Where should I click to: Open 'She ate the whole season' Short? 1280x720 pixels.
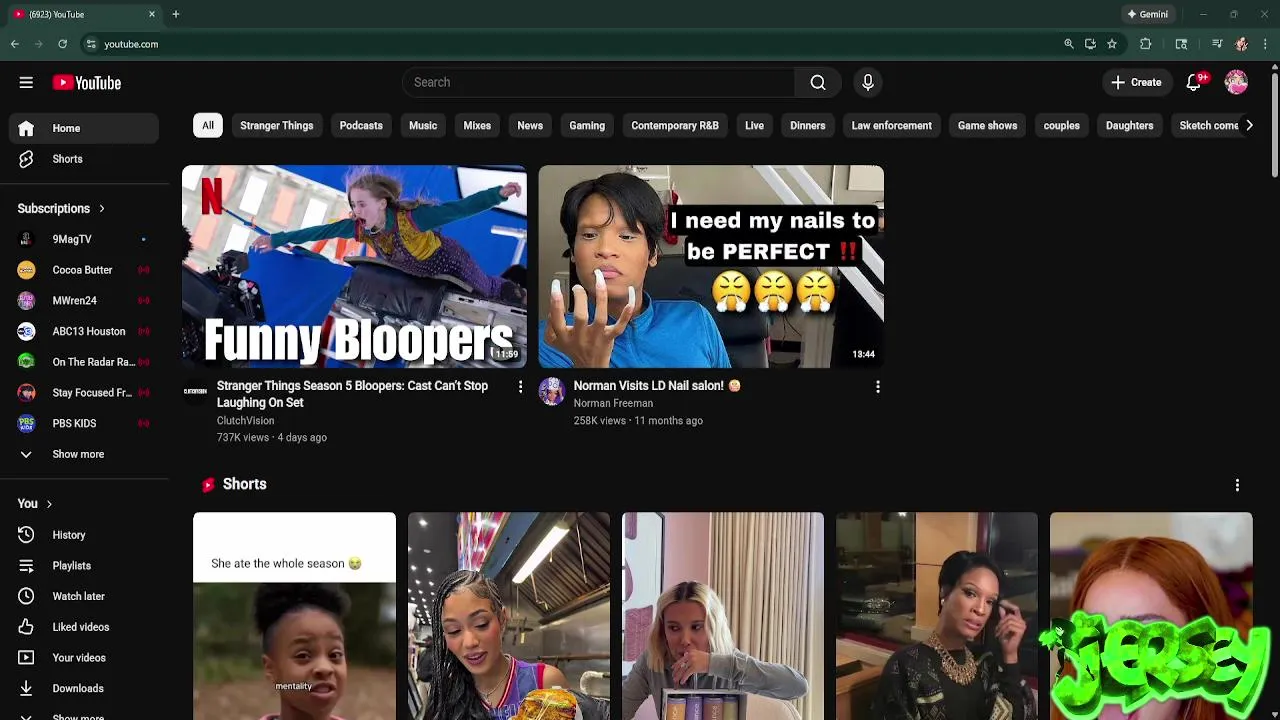coord(294,616)
